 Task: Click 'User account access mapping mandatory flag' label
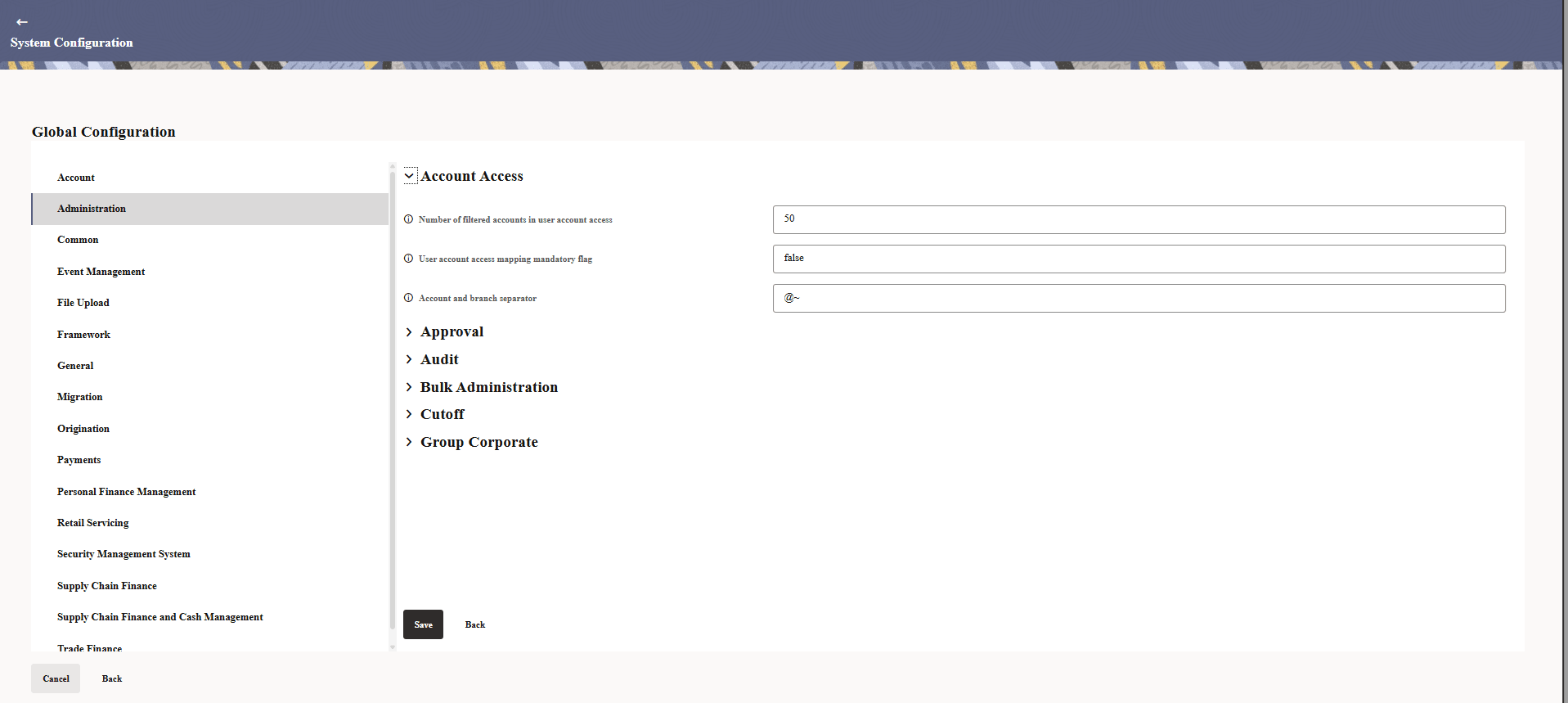(505, 259)
